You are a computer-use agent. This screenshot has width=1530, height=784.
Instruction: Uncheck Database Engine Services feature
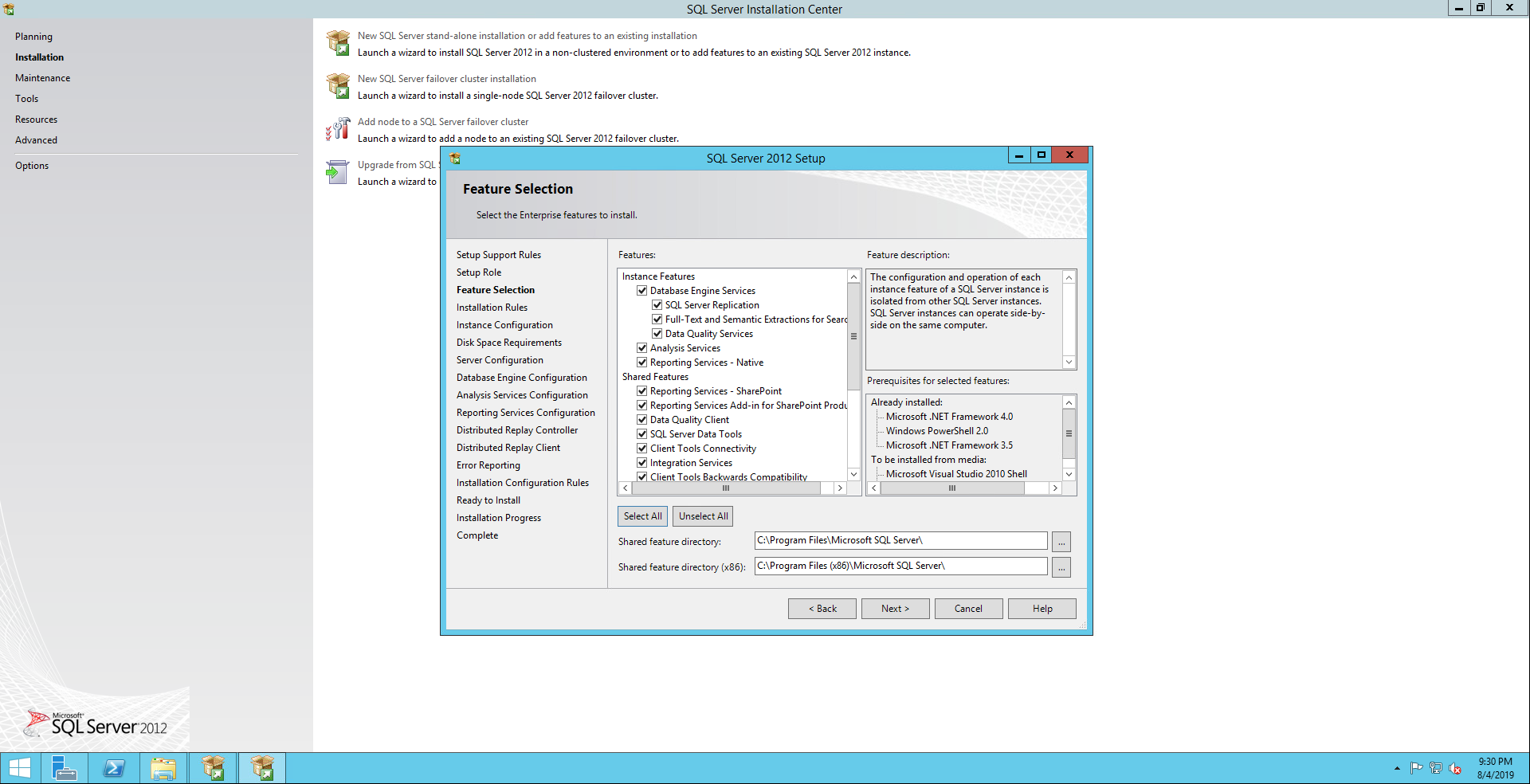tap(642, 291)
